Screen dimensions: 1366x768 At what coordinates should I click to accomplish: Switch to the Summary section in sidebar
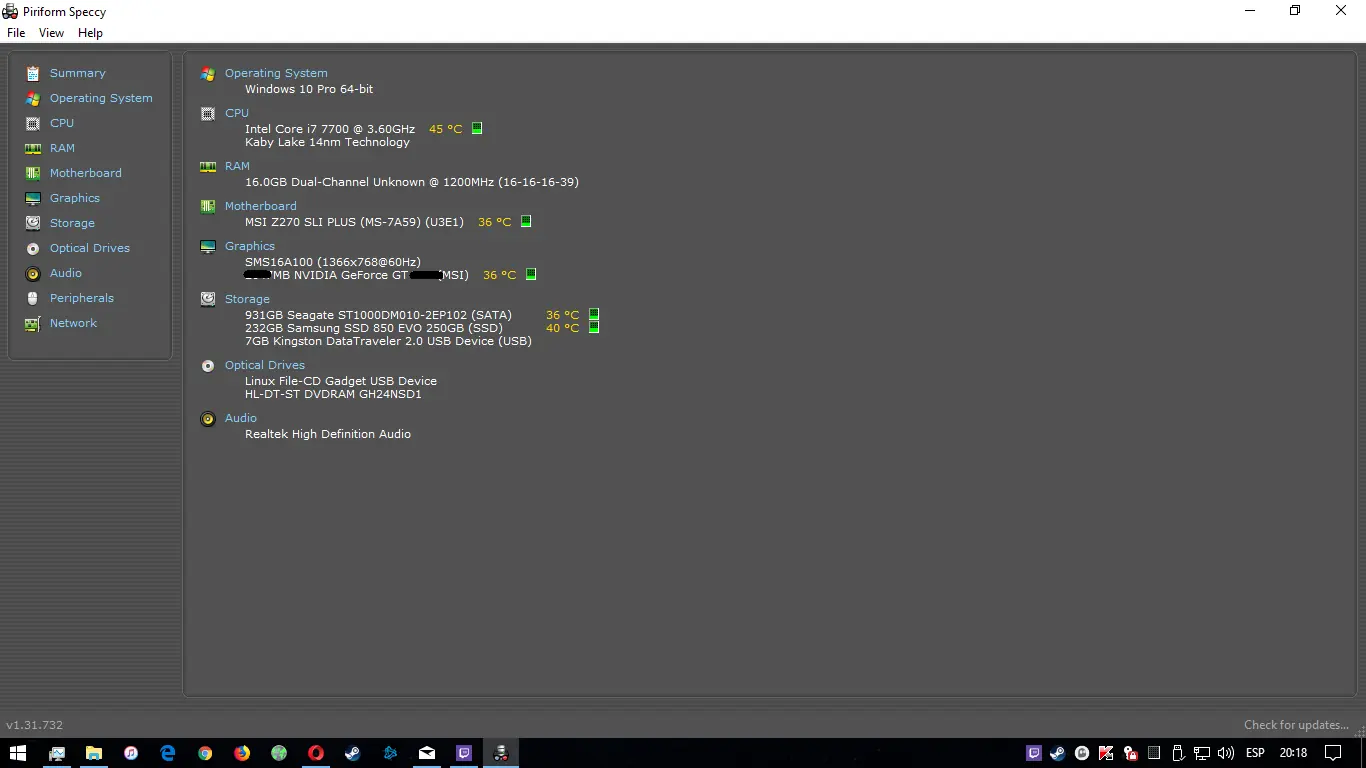tap(77, 73)
